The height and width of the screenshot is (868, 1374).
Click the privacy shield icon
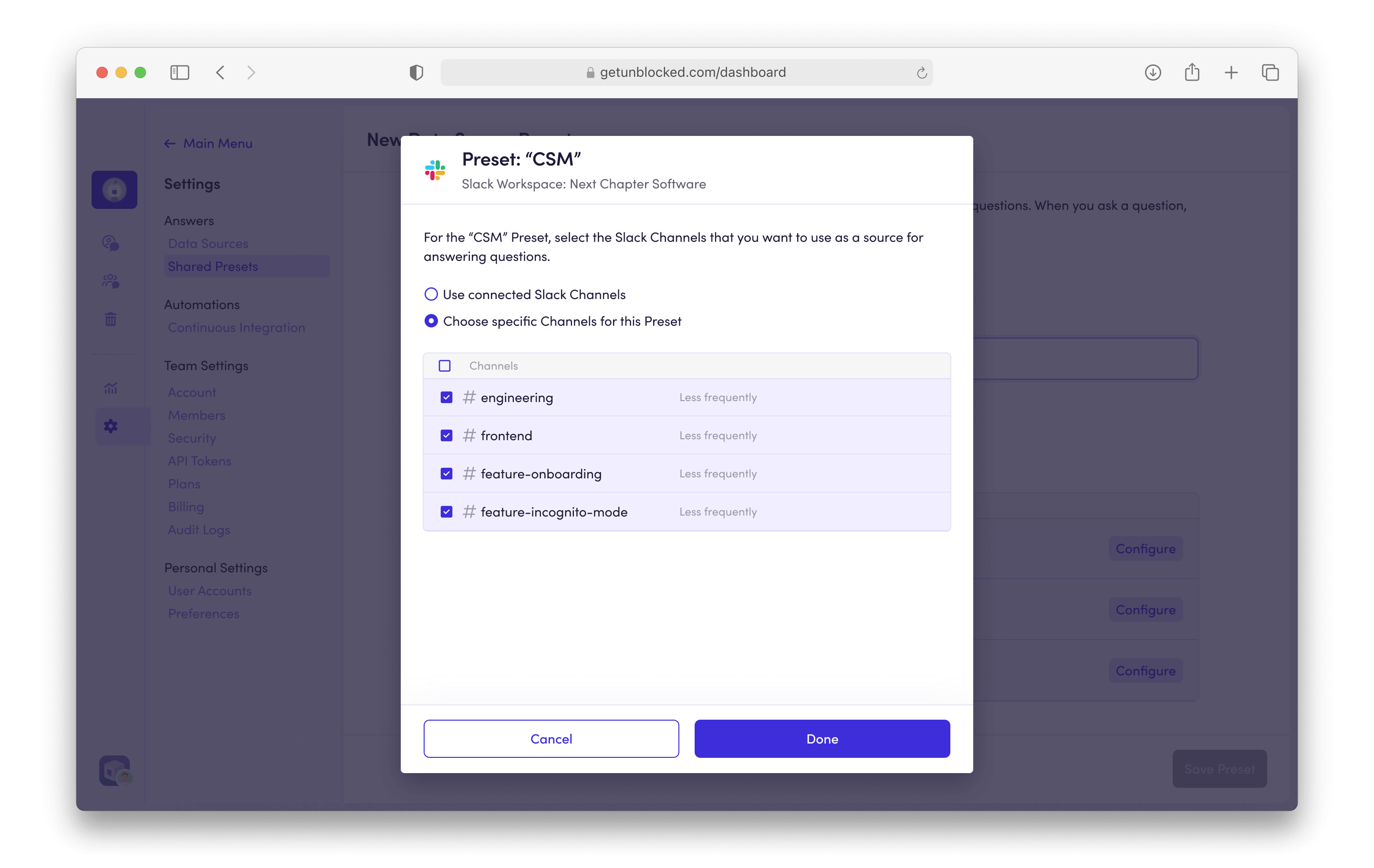pos(416,72)
